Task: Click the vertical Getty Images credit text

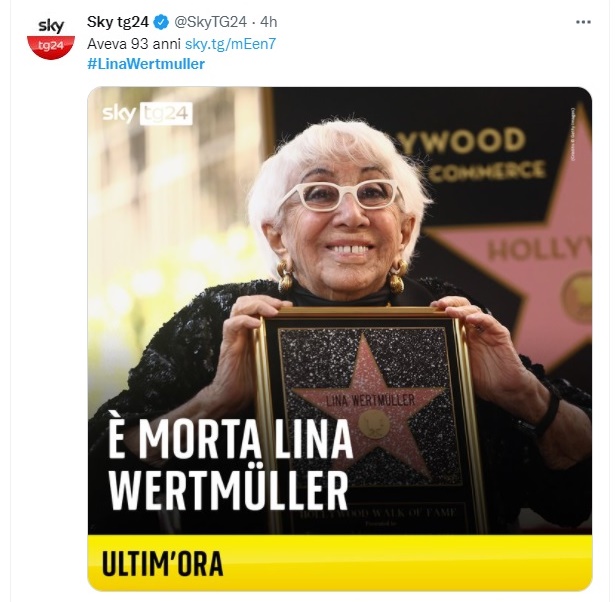Action: (x=573, y=134)
